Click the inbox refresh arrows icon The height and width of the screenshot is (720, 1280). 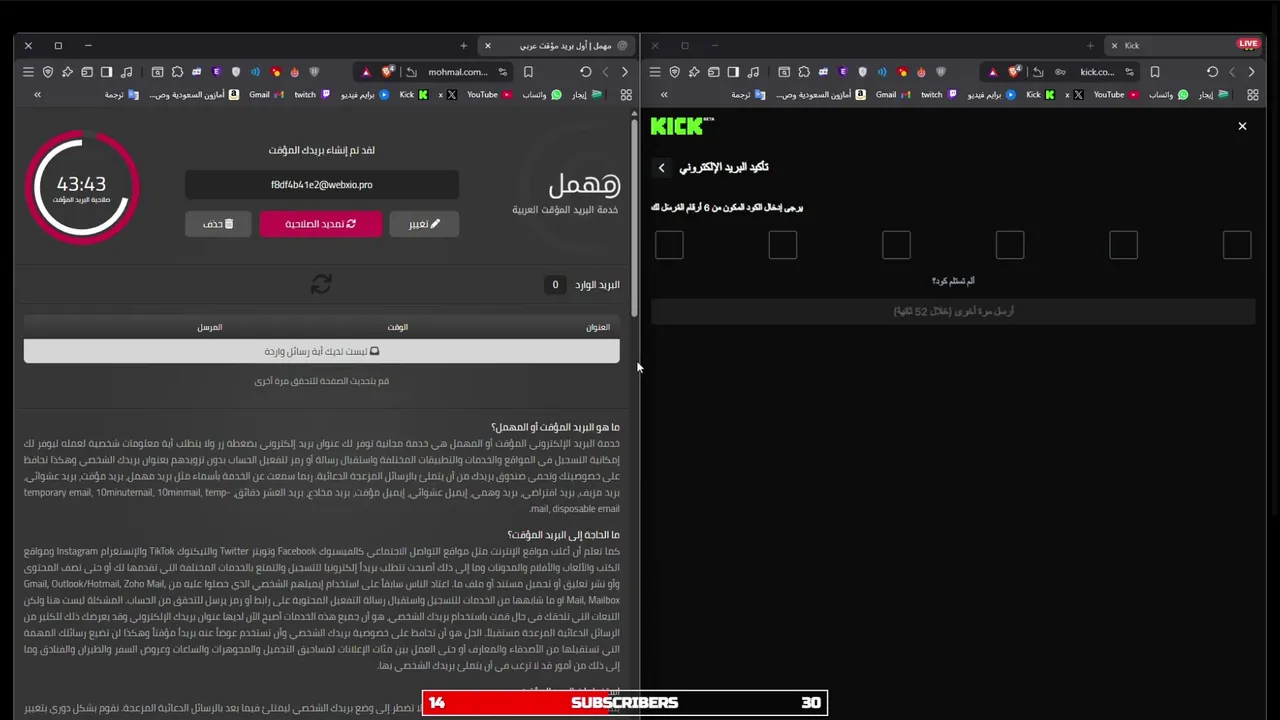[321, 285]
